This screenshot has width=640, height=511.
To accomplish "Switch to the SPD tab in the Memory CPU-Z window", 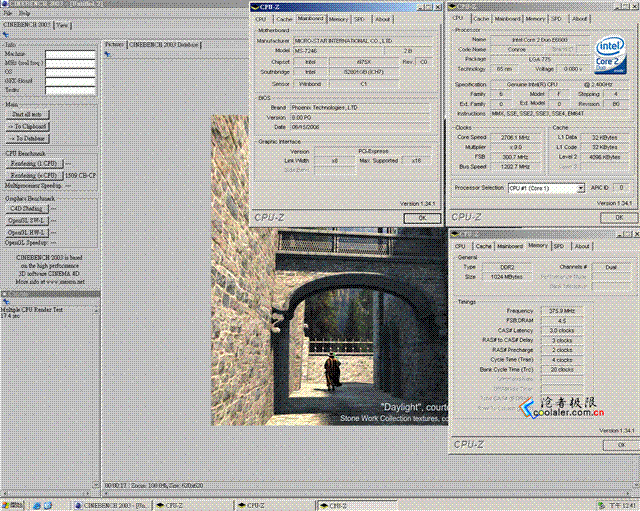I will coord(559,246).
